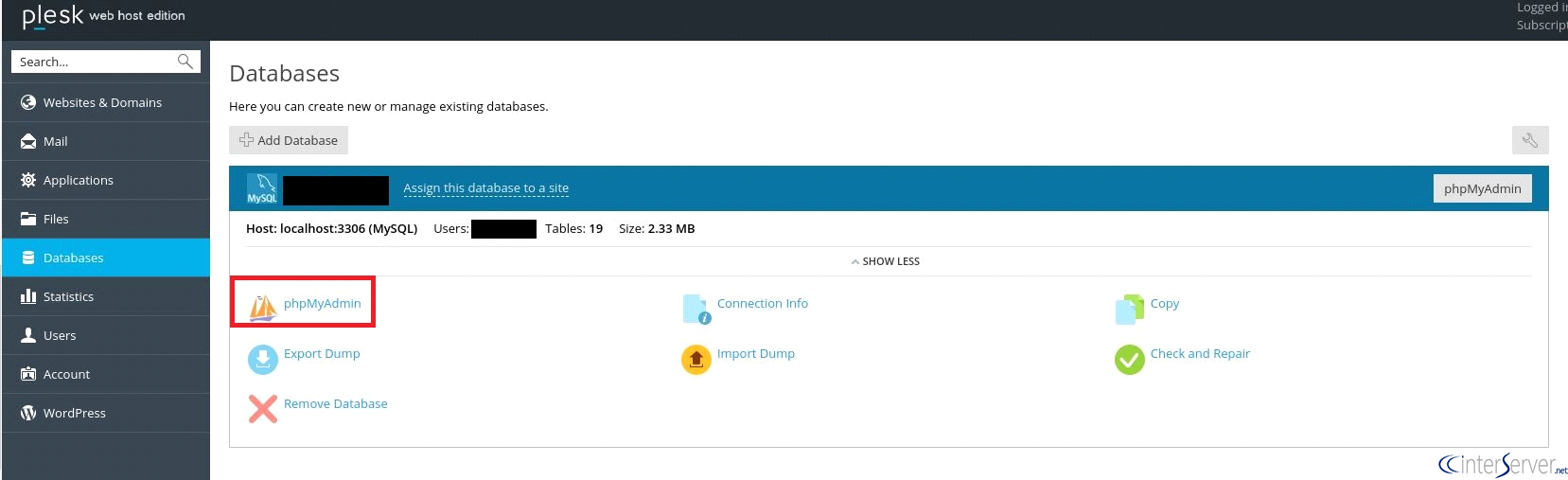Click the Databases page heading
The image size is (1568, 480).
(284, 74)
